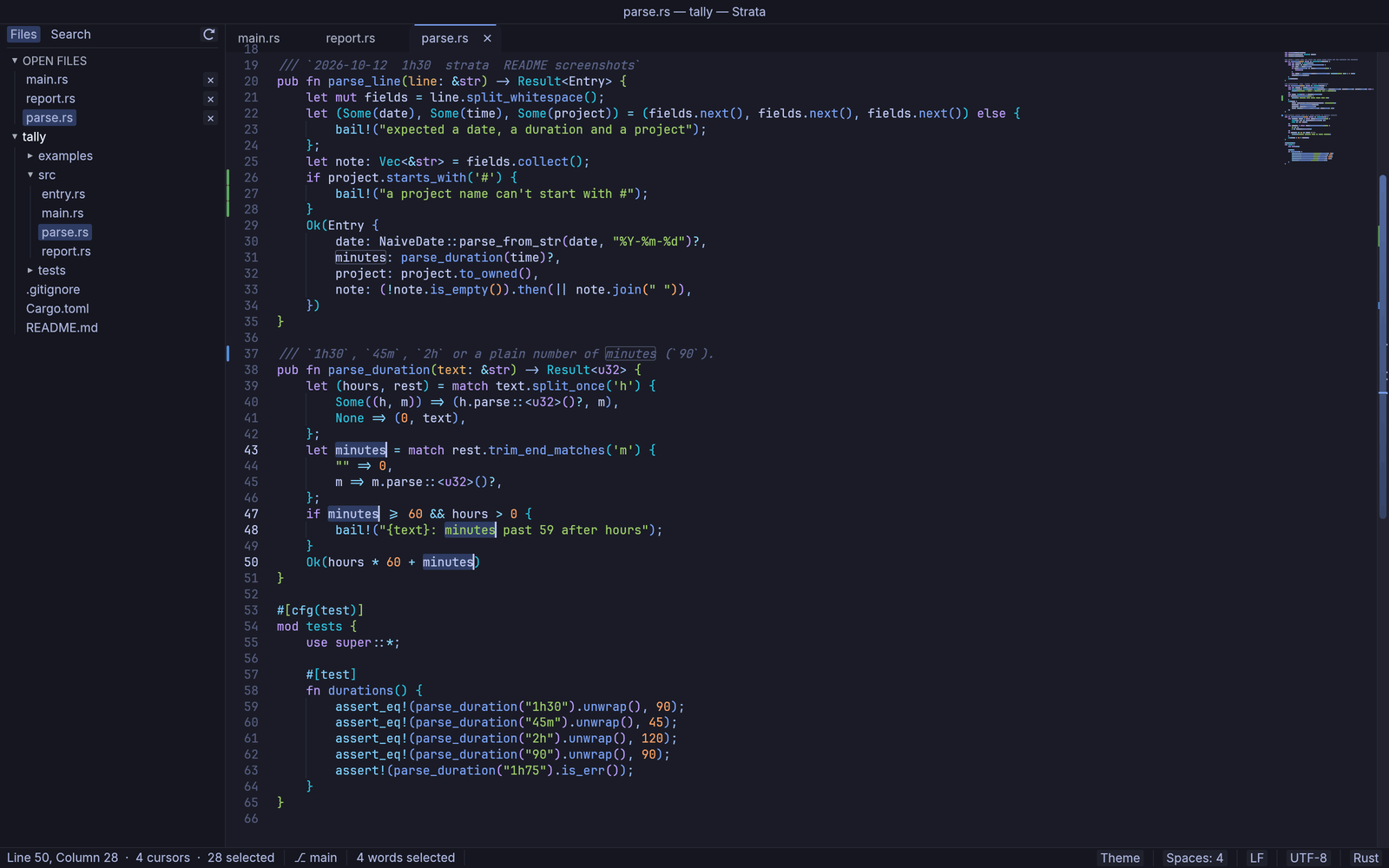1389x868 pixels.
Task: Collapse the OPEN FILES section
Action: [x=15, y=61]
